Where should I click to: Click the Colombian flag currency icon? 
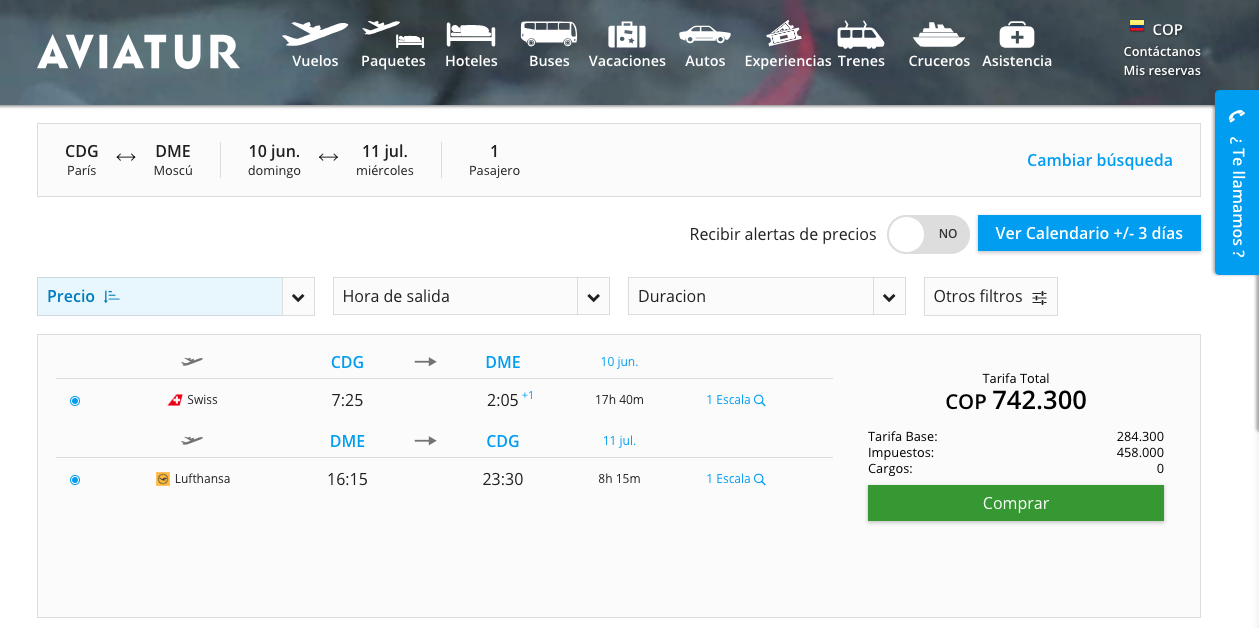[1137, 28]
